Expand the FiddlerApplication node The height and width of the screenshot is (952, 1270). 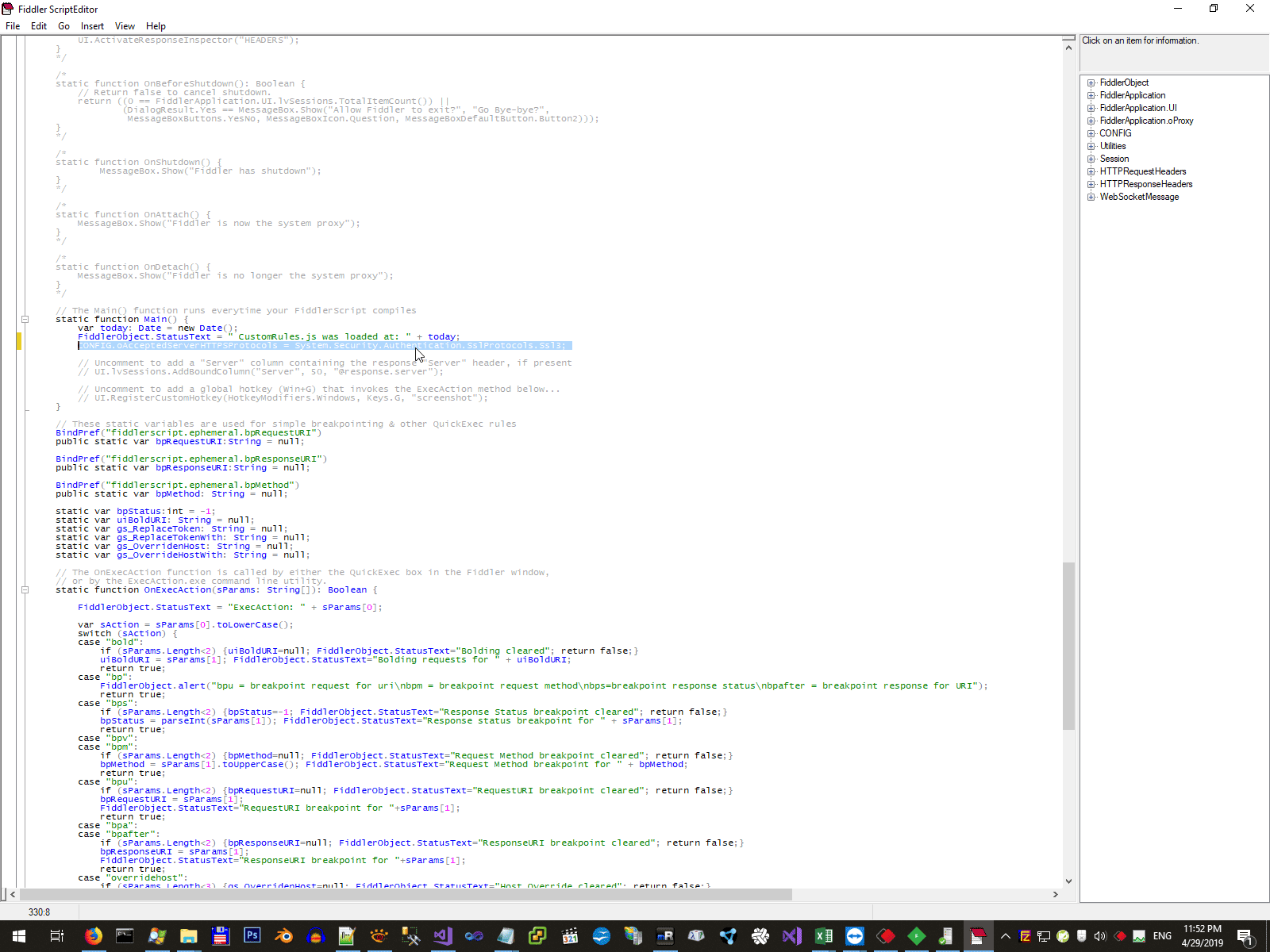click(1091, 96)
